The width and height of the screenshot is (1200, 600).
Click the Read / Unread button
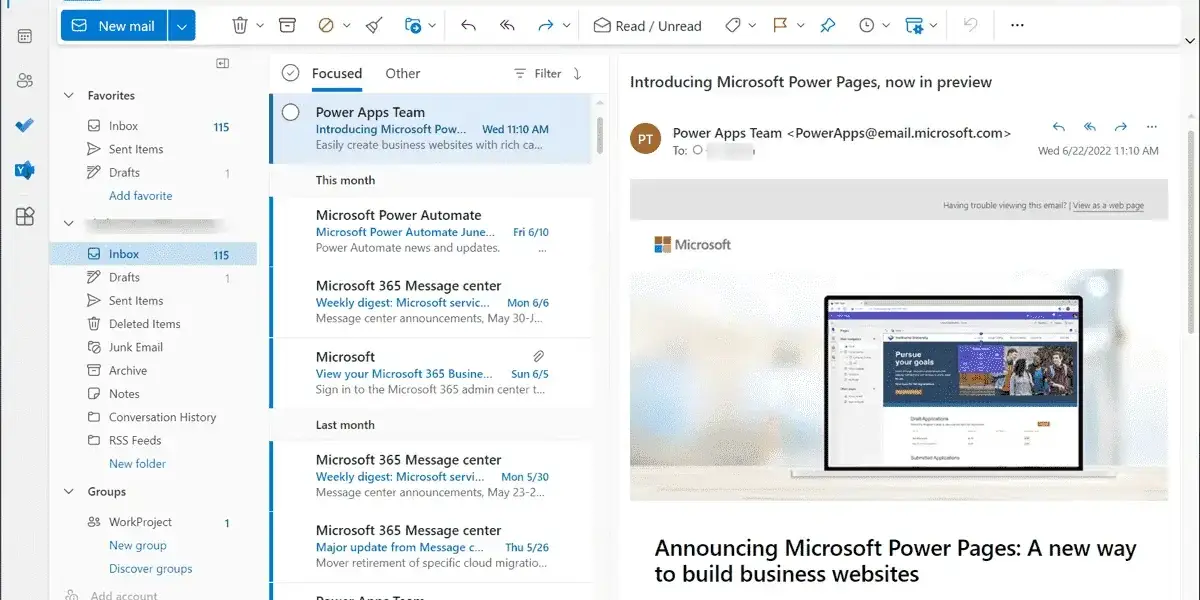648,26
